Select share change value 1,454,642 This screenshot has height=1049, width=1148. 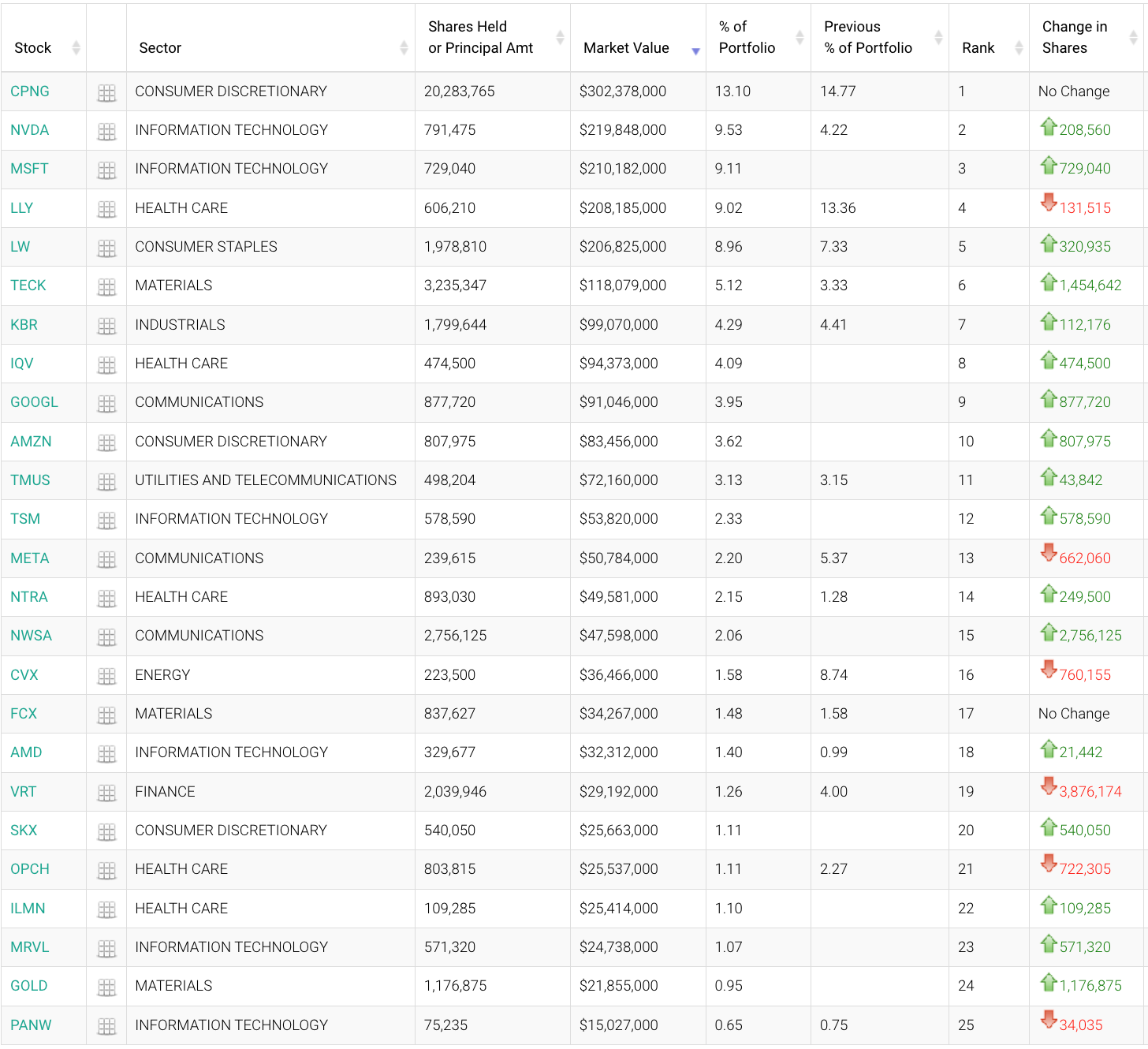1090,286
